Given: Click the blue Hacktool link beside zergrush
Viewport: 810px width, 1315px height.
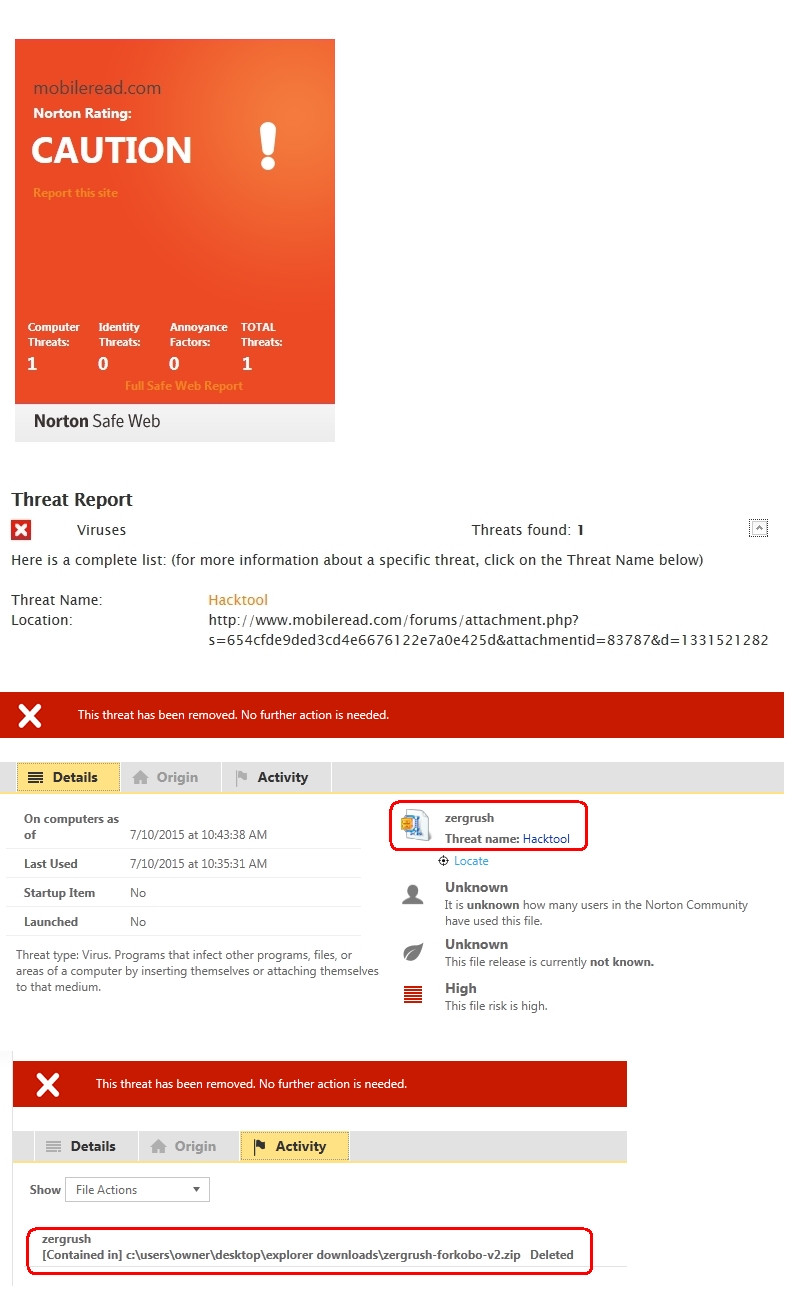Looking at the screenshot, I should pyautogui.click(x=546, y=839).
